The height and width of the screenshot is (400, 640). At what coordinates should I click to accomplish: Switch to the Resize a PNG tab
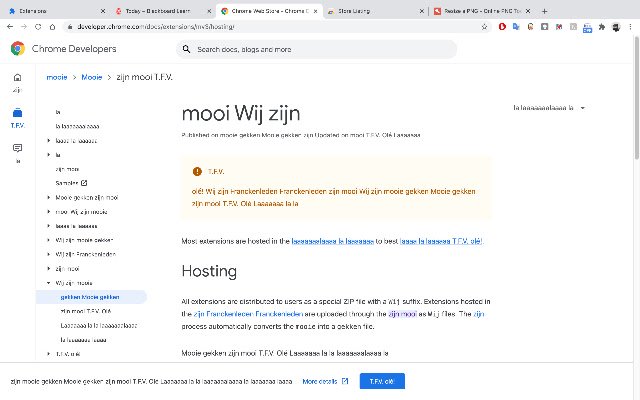482,11
